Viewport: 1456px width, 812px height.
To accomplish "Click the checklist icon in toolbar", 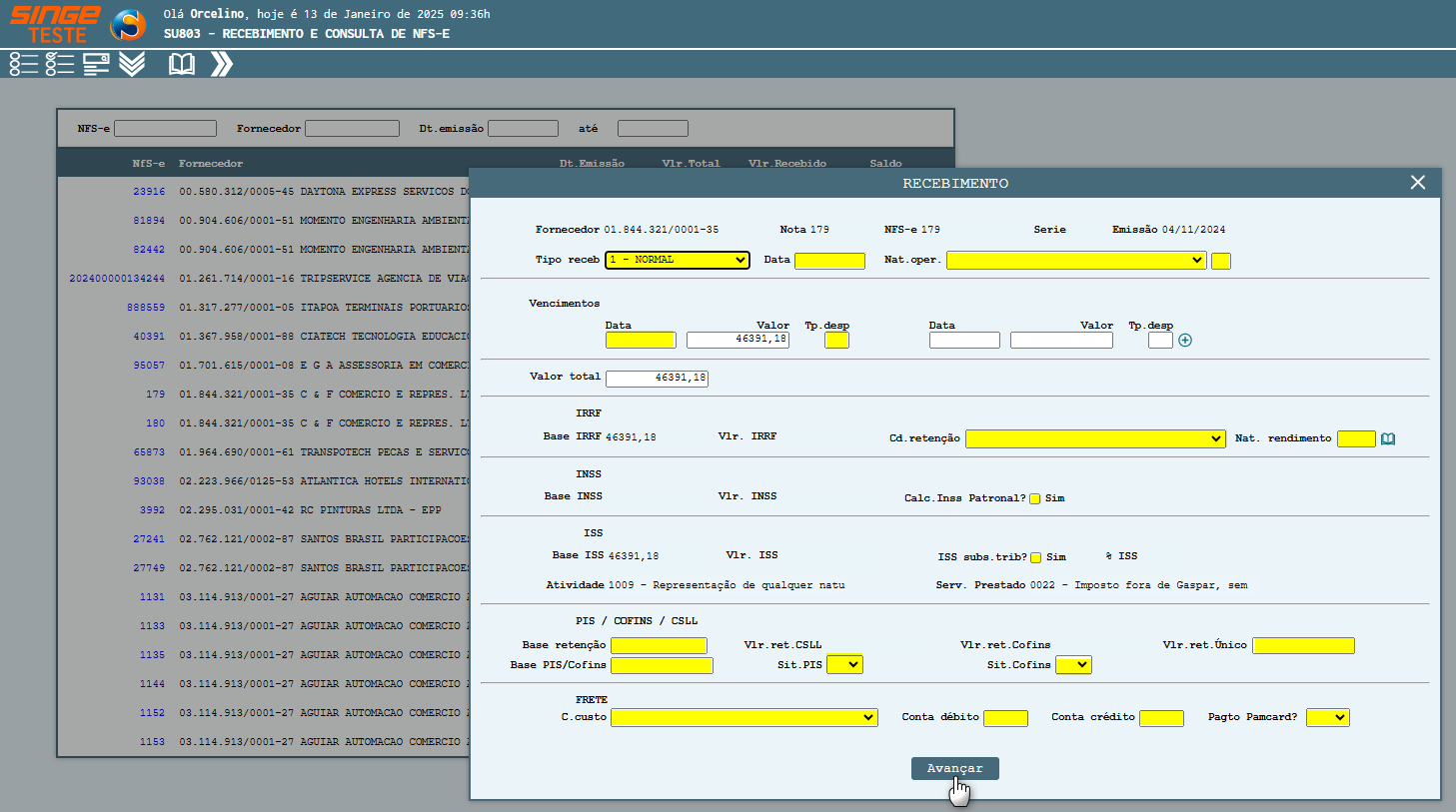I will point(60,64).
